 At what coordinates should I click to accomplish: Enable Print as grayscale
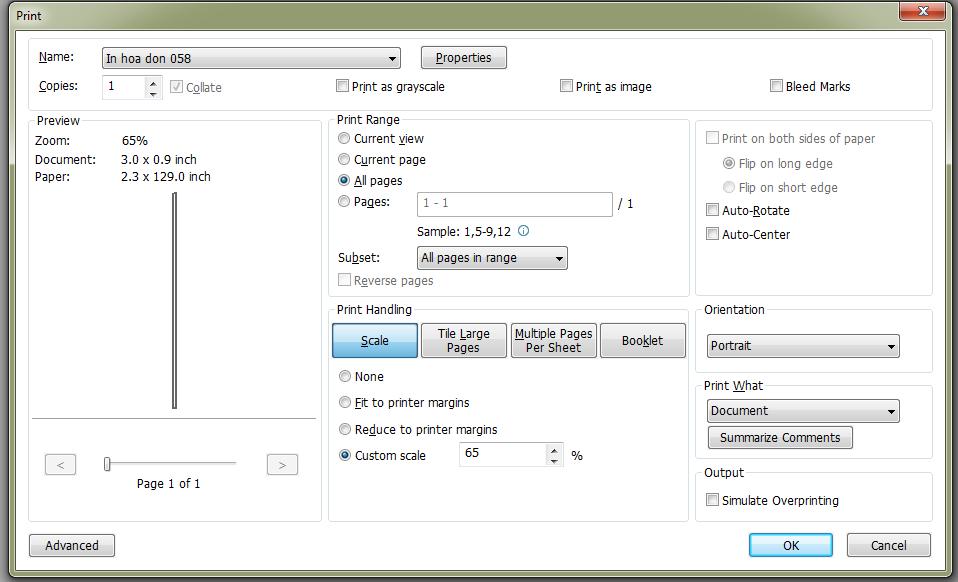pos(343,86)
